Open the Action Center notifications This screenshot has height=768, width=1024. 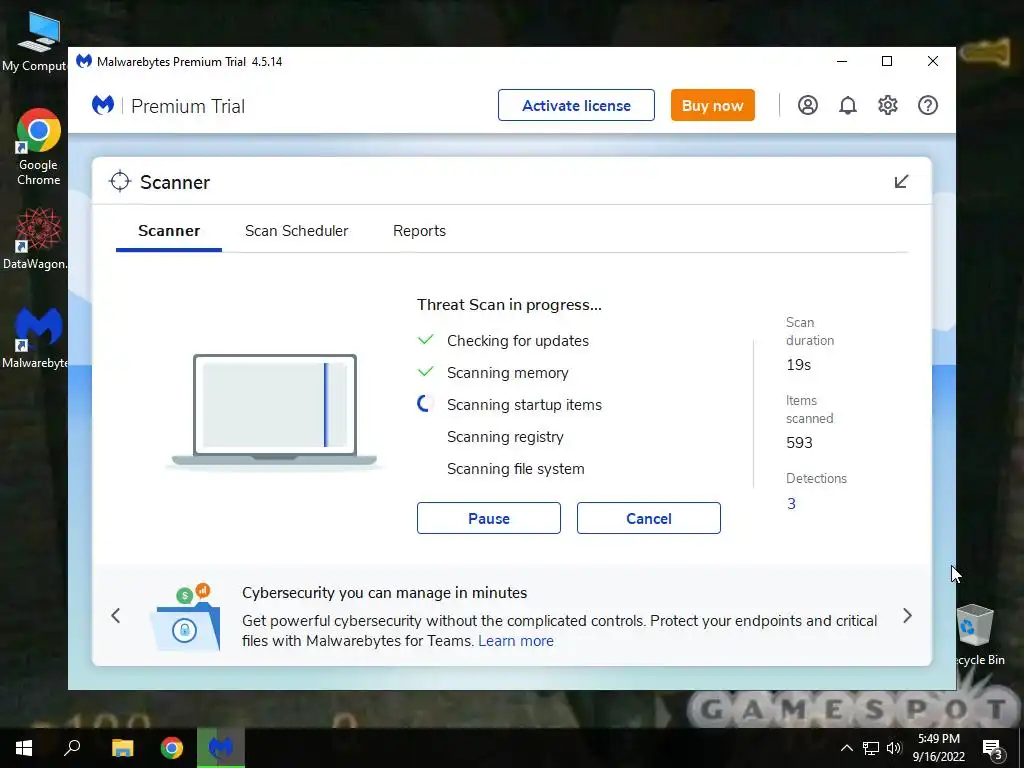(x=993, y=749)
